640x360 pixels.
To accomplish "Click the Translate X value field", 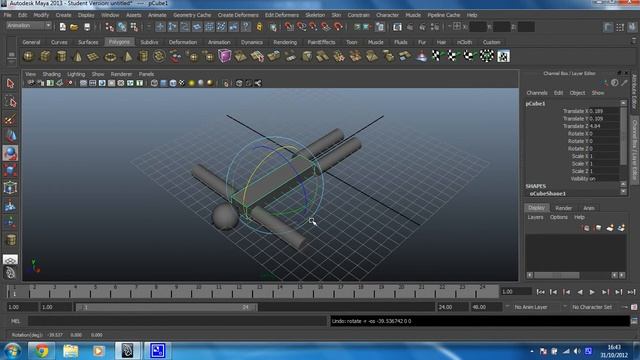I will click(604, 111).
